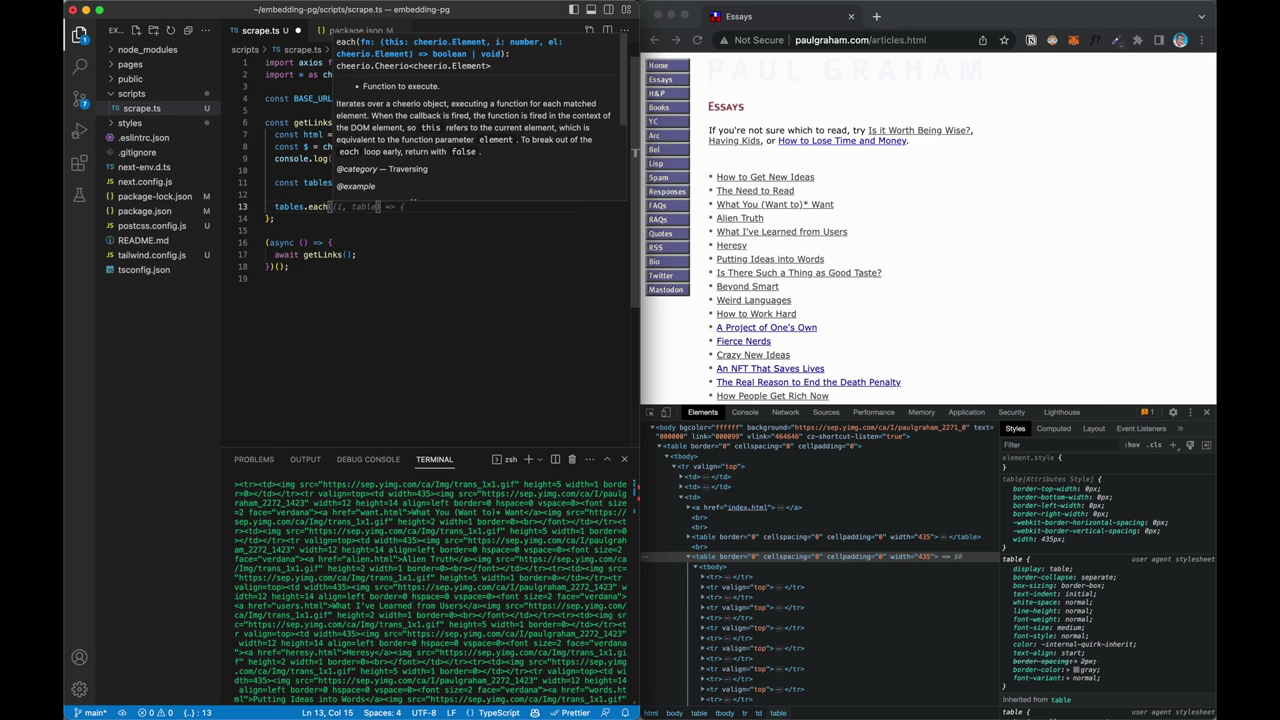Screen dimensions: 1280x720
Task: Click Home button in site sidebar
Action: tap(667, 65)
